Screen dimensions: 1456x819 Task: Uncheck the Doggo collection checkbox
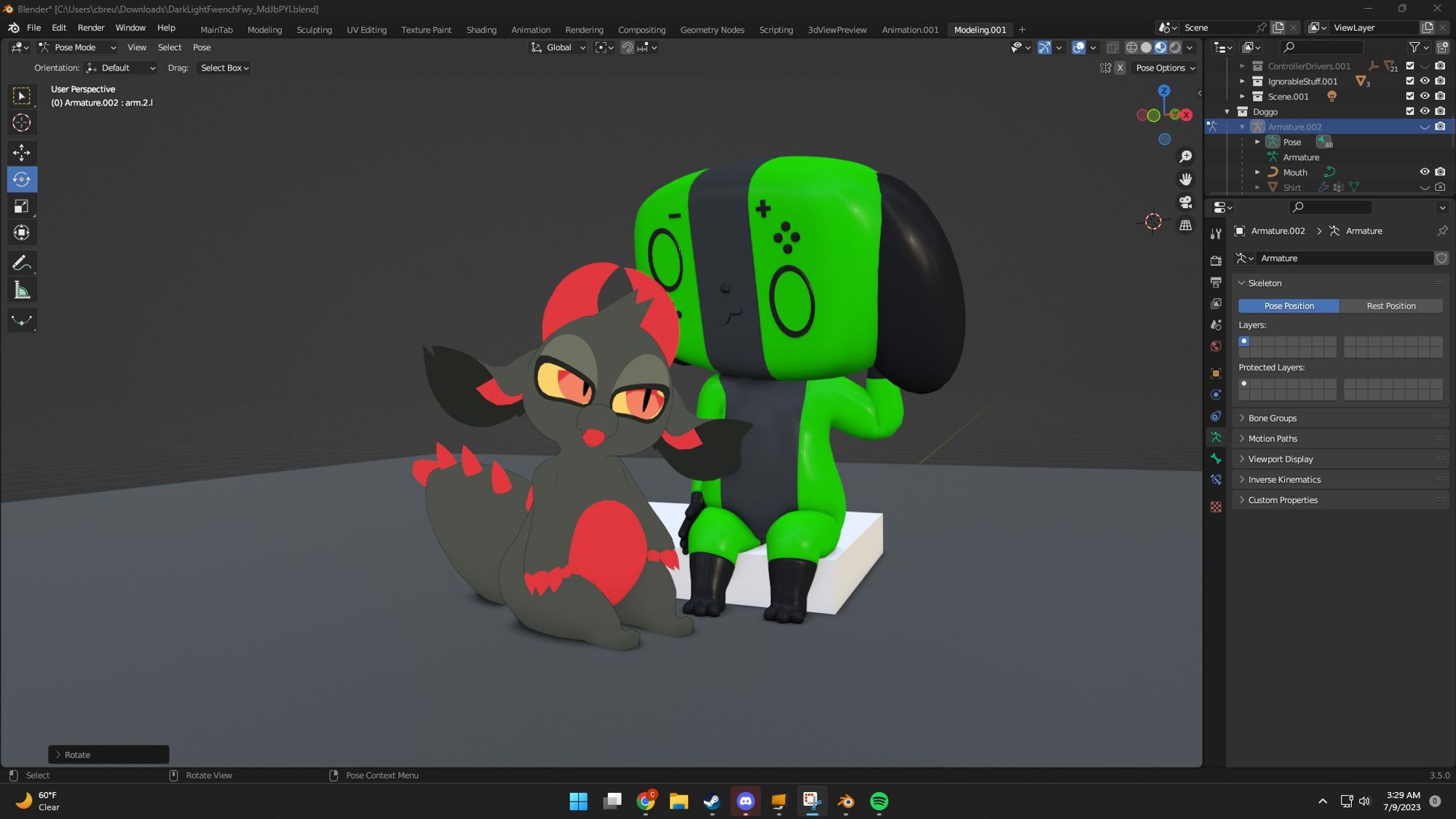click(x=1410, y=111)
